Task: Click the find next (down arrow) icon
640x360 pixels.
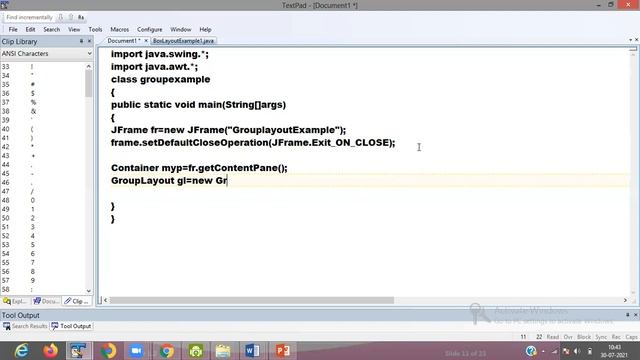Action: [61, 17]
